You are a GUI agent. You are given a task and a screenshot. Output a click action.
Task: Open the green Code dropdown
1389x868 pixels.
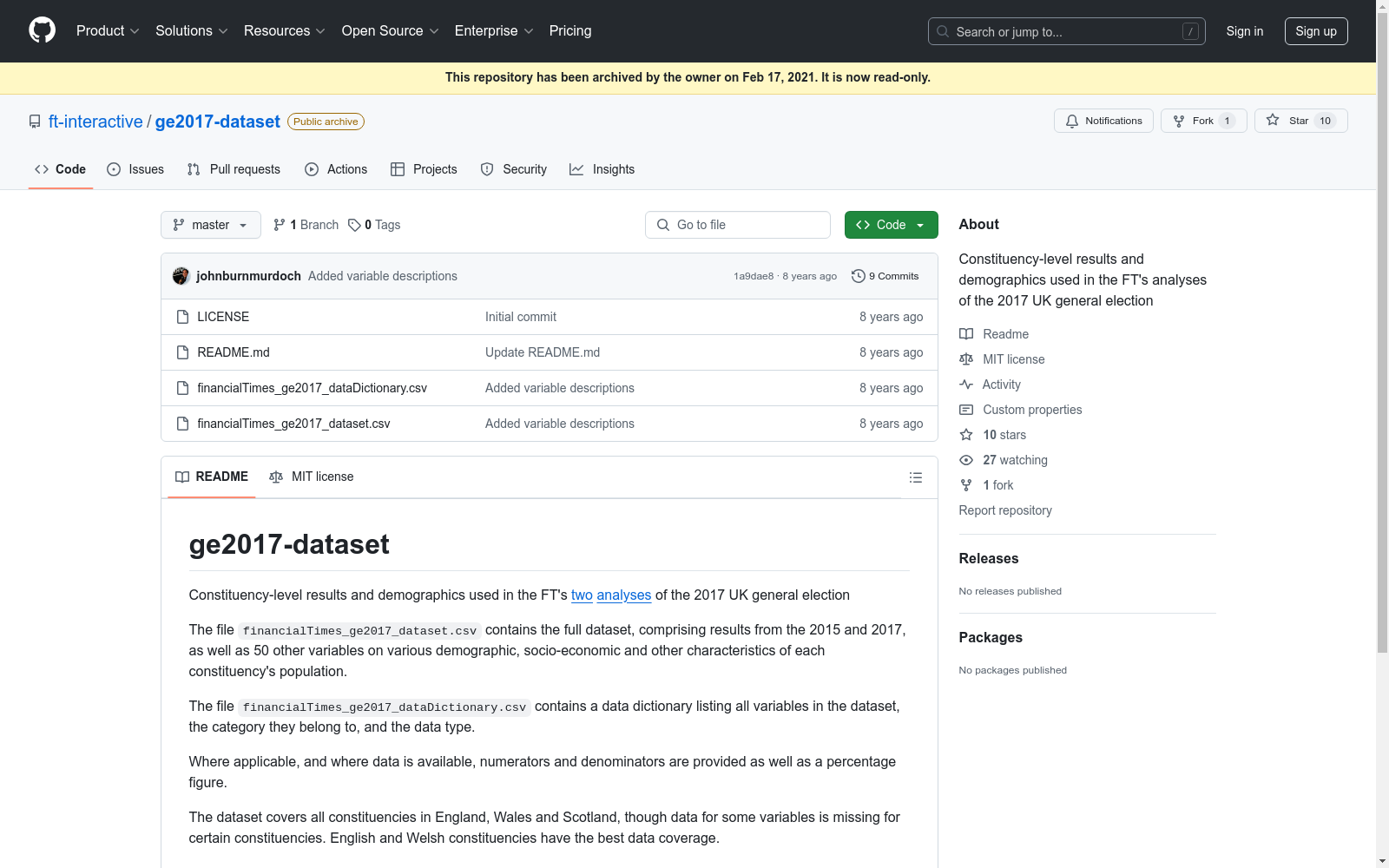click(892, 225)
